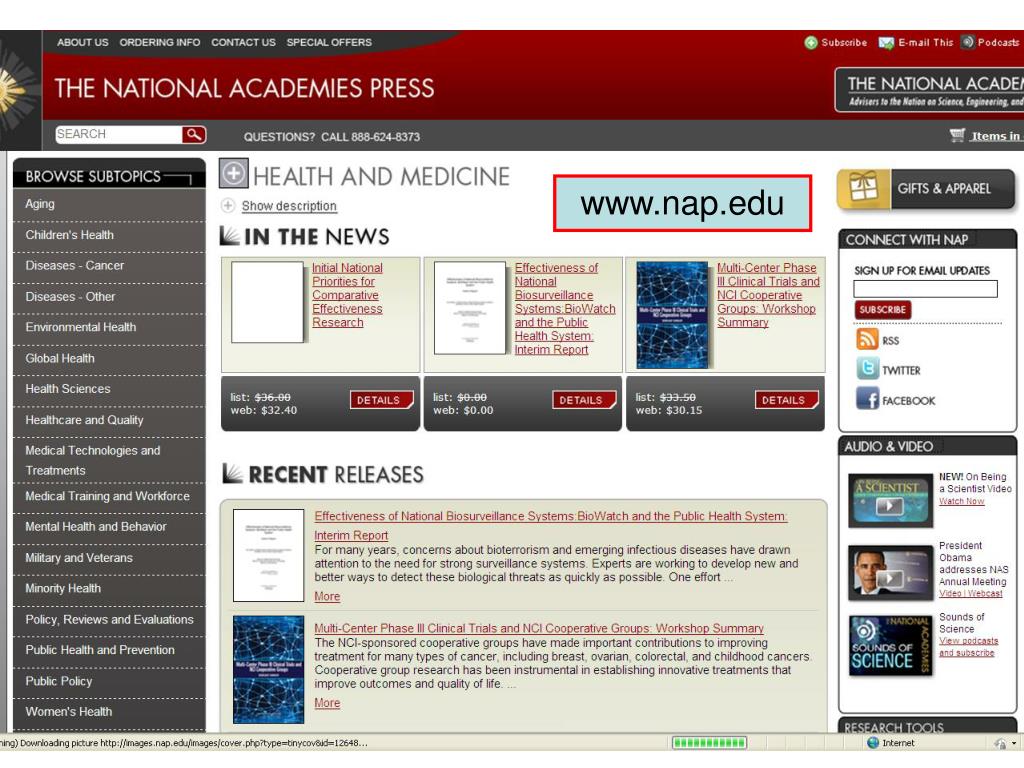Viewport: 1024px width, 768px height.
Task: Play the President Obama NAS address video
Action: (x=890, y=573)
